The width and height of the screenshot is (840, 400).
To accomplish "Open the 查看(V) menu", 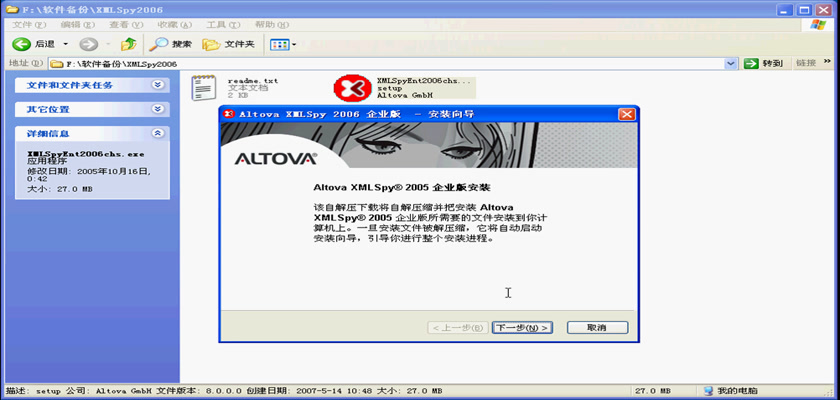I will tap(126, 25).
